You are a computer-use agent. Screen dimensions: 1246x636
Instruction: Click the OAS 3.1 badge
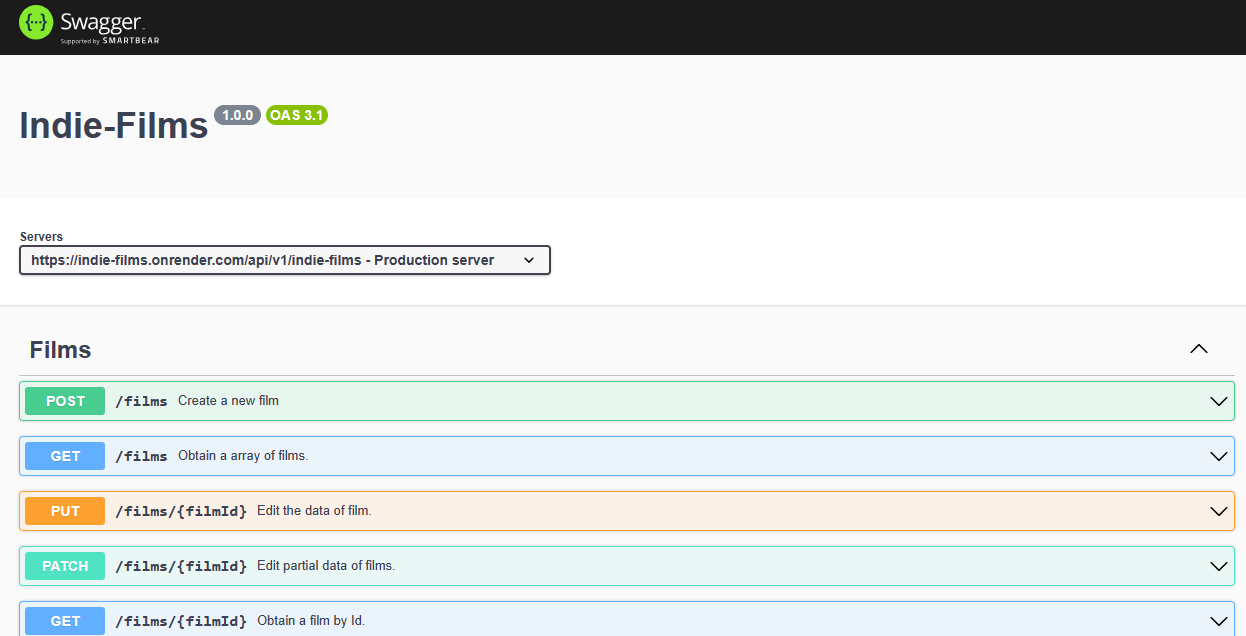point(296,115)
